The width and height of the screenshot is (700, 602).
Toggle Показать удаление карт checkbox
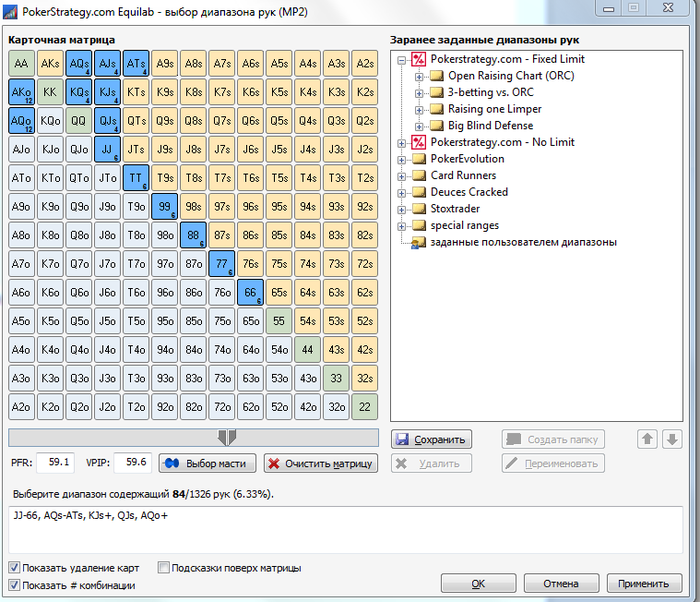click(14, 568)
